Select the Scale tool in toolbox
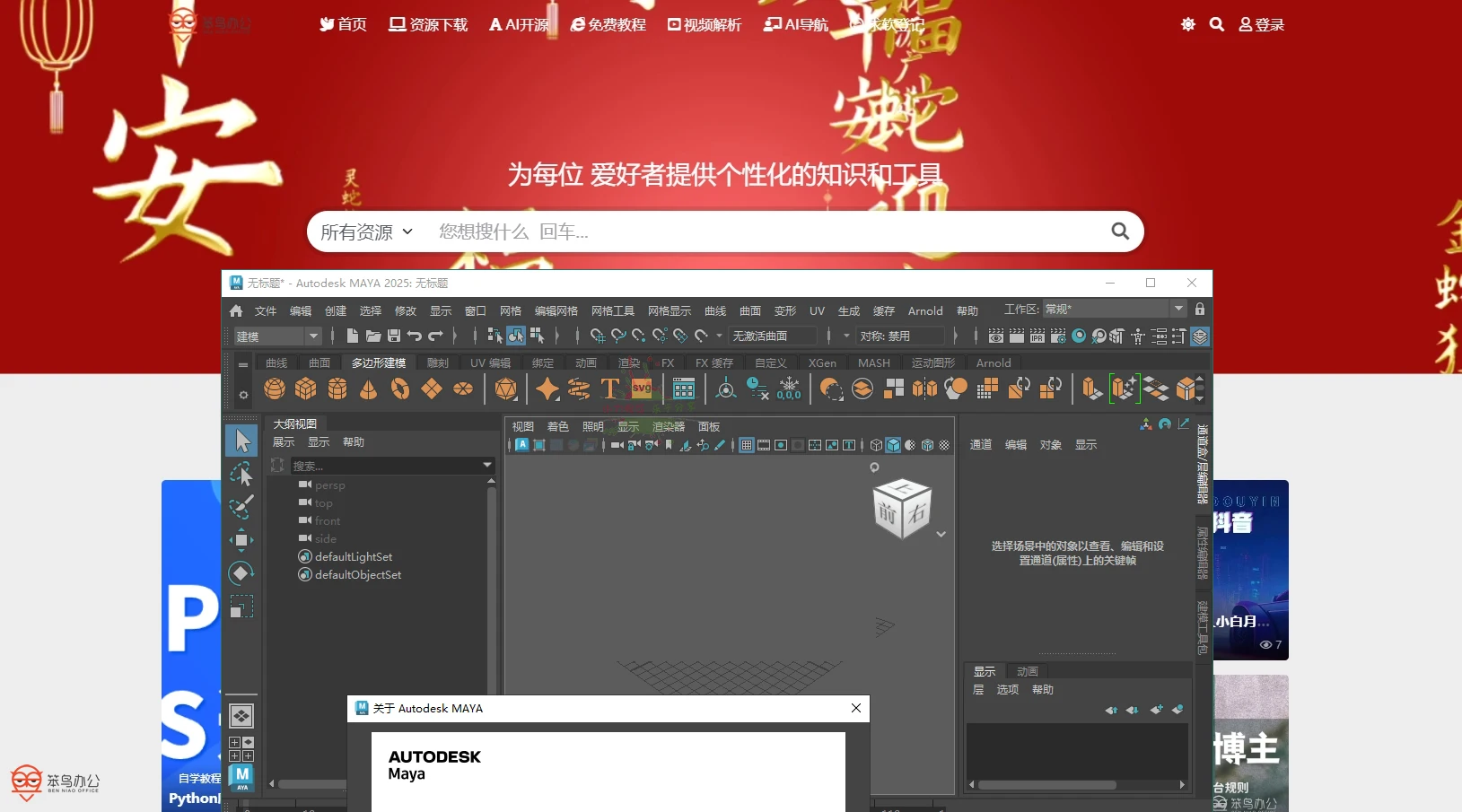This screenshot has height=812, width=1462. coord(241,607)
